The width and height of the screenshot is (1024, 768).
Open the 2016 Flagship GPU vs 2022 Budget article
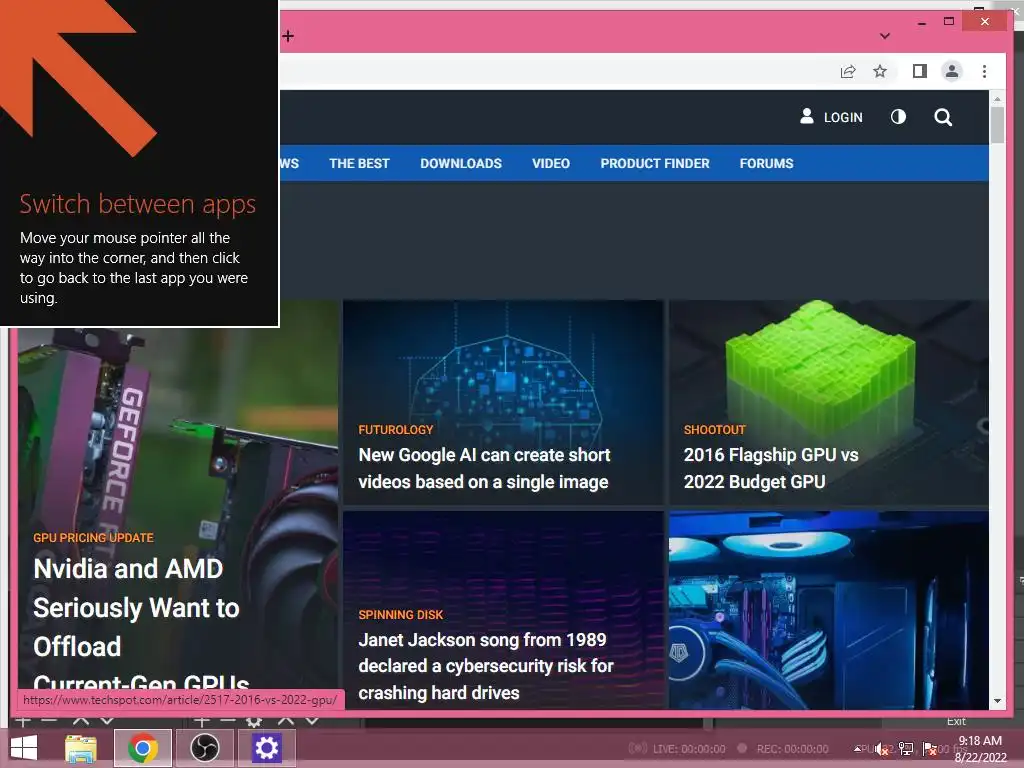[771, 468]
